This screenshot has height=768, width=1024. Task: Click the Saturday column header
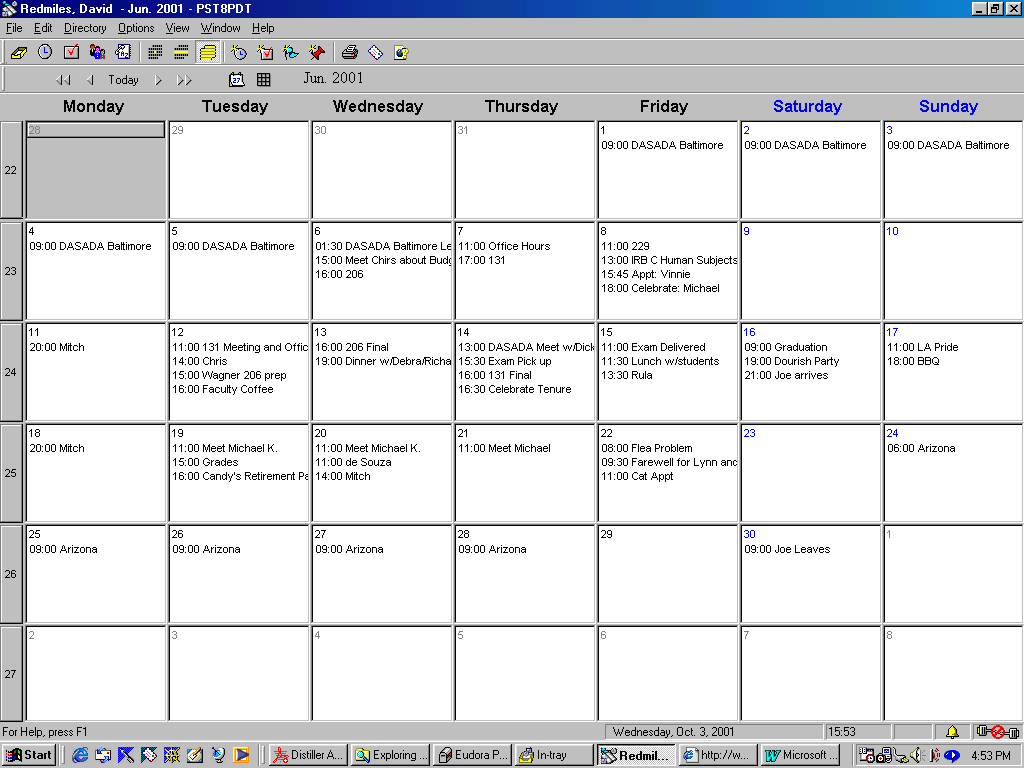pyautogui.click(x=807, y=106)
